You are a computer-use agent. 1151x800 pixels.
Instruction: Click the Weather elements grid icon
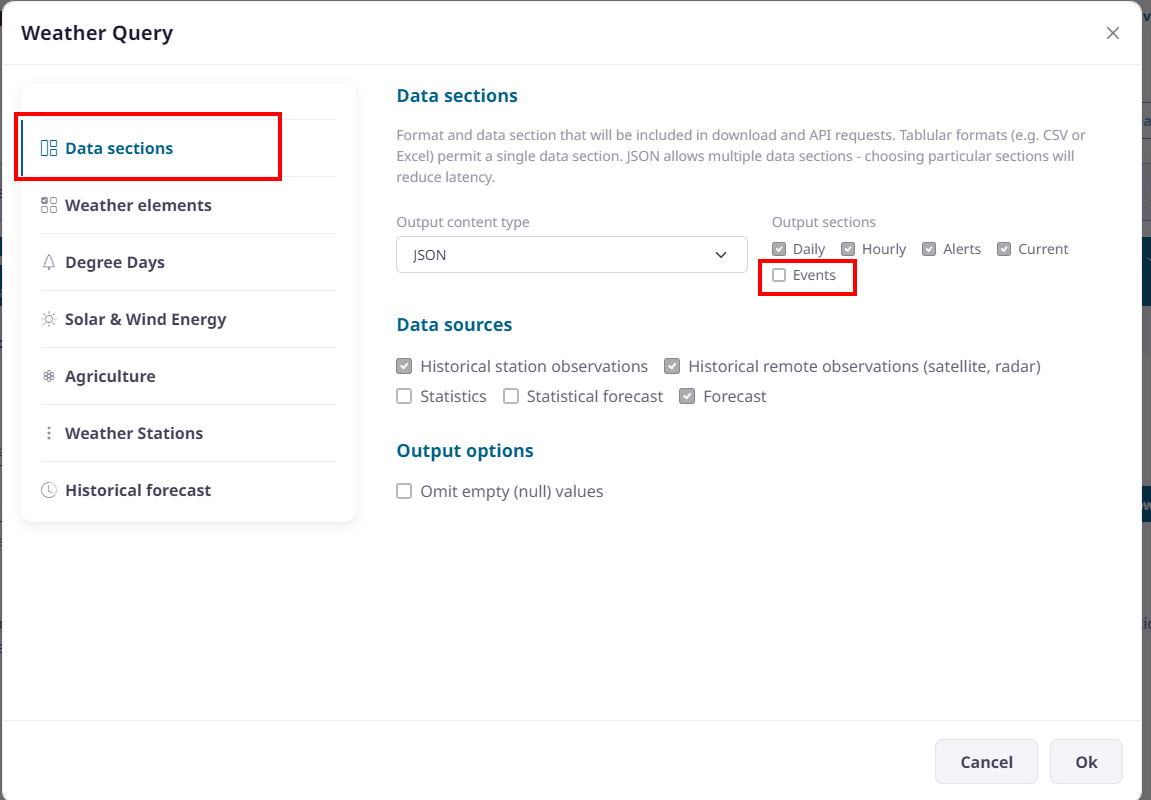tap(49, 205)
